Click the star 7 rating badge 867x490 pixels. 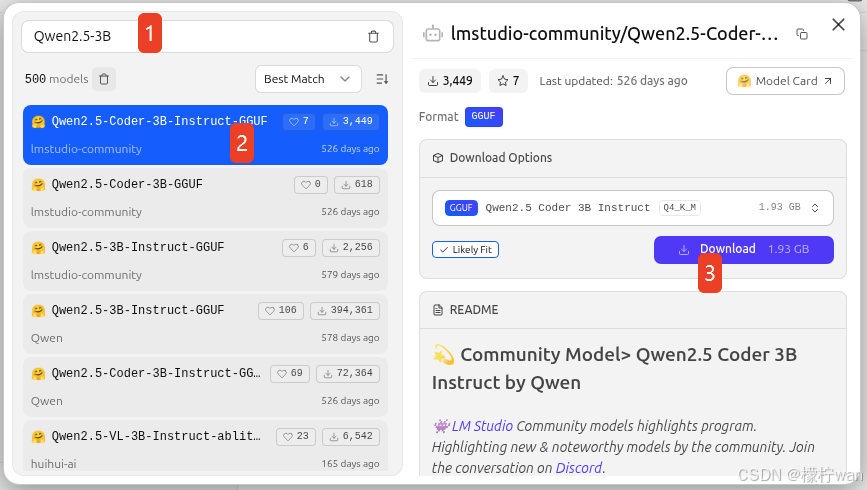[x=508, y=81]
